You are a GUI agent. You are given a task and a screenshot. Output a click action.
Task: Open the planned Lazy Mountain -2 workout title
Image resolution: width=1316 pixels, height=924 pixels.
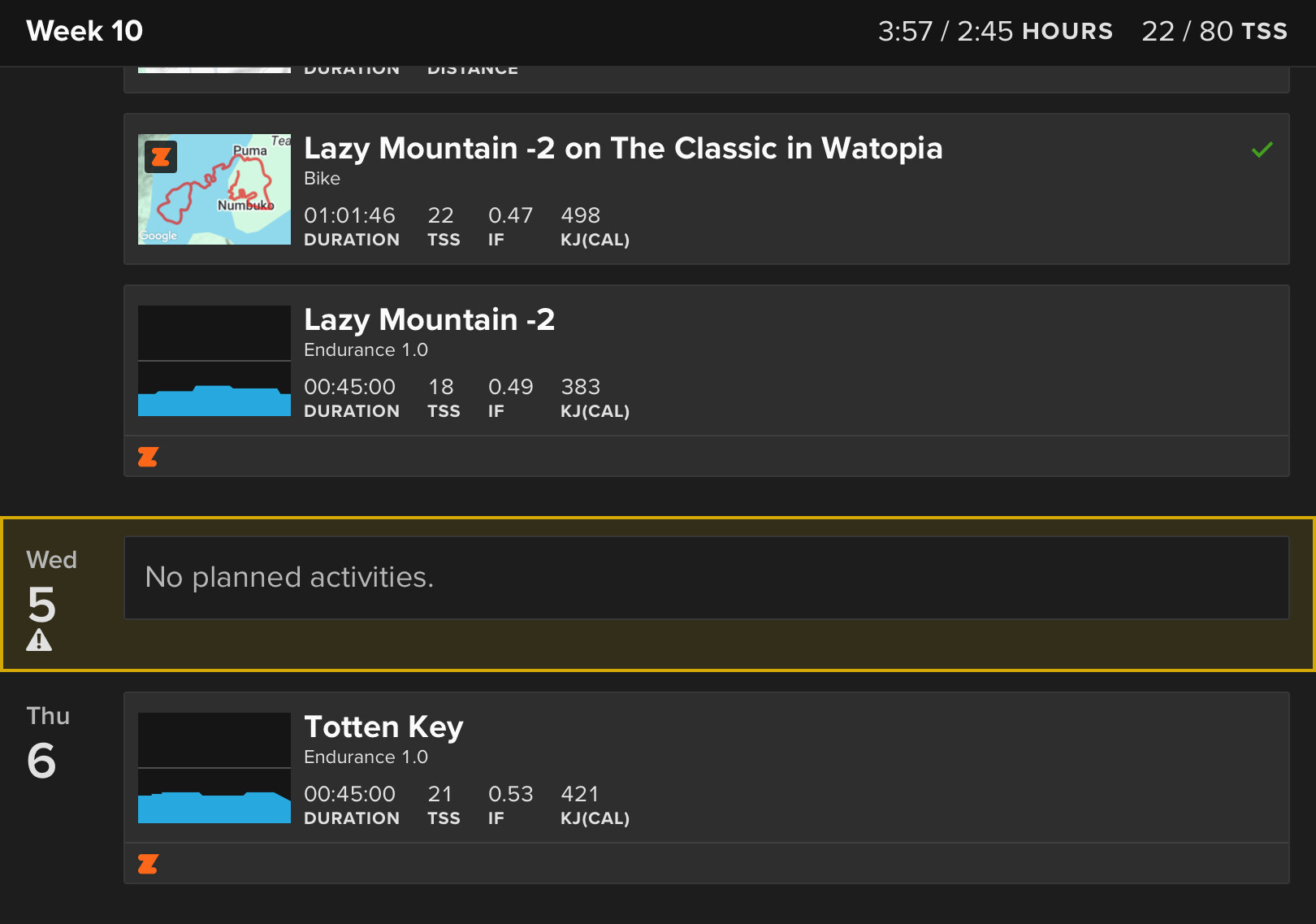429,320
